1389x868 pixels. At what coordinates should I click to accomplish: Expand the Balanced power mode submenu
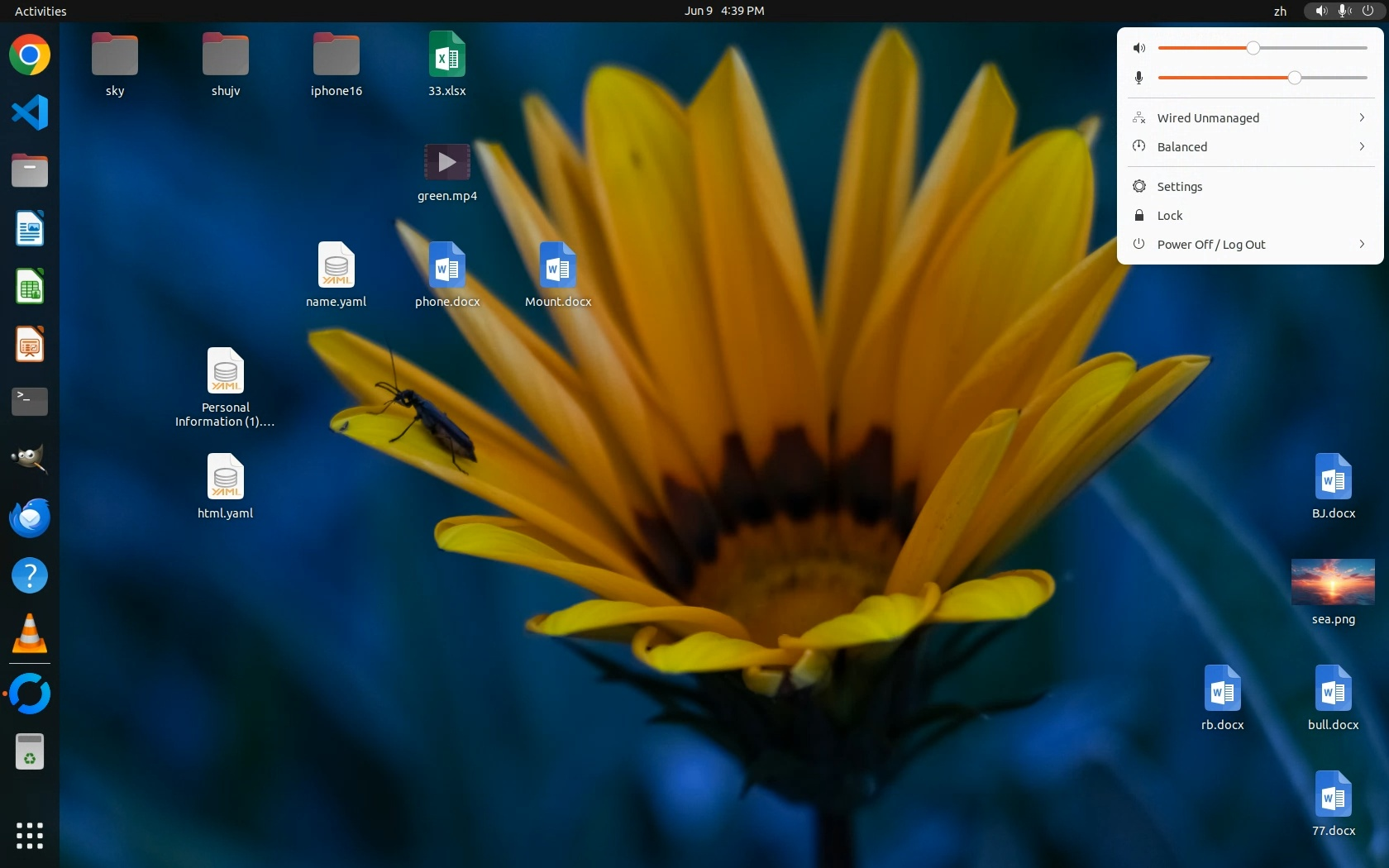[1249, 147]
